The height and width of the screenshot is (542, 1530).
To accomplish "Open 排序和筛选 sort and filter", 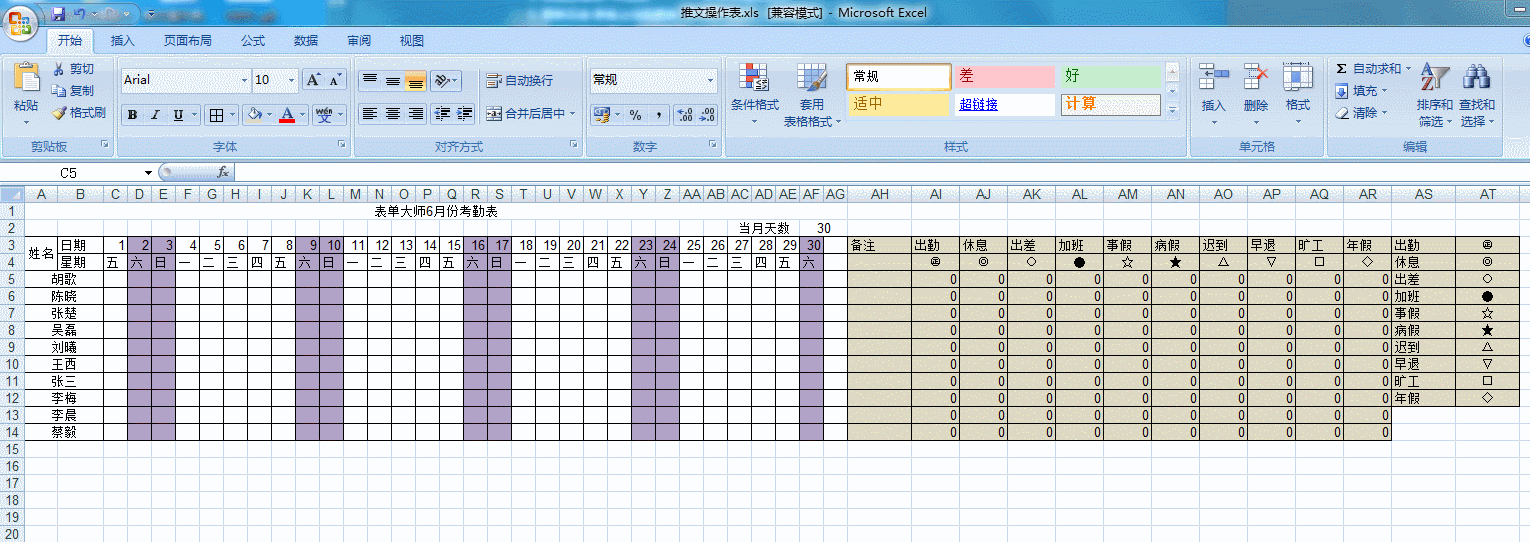I will tap(1435, 95).
